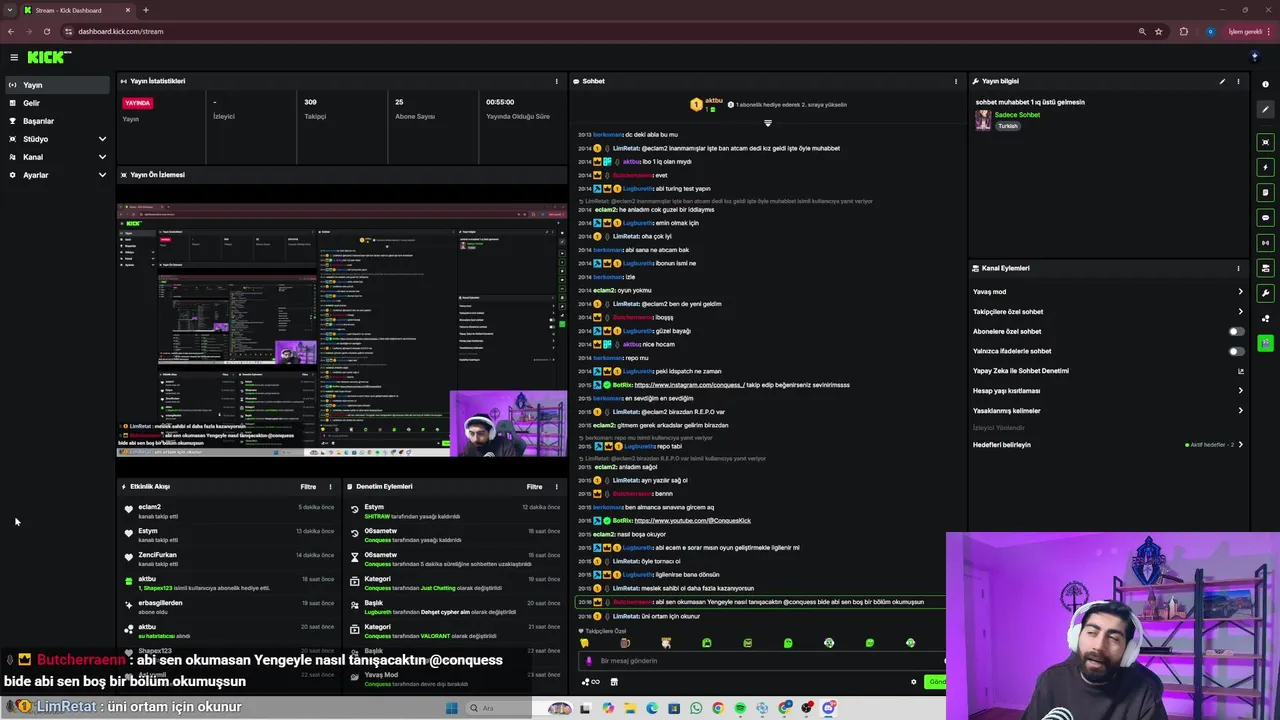Open Hesap yaşı kısıtlaması arrow
The width and height of the screenshot is (1280, 720).
pos(1241,391)
